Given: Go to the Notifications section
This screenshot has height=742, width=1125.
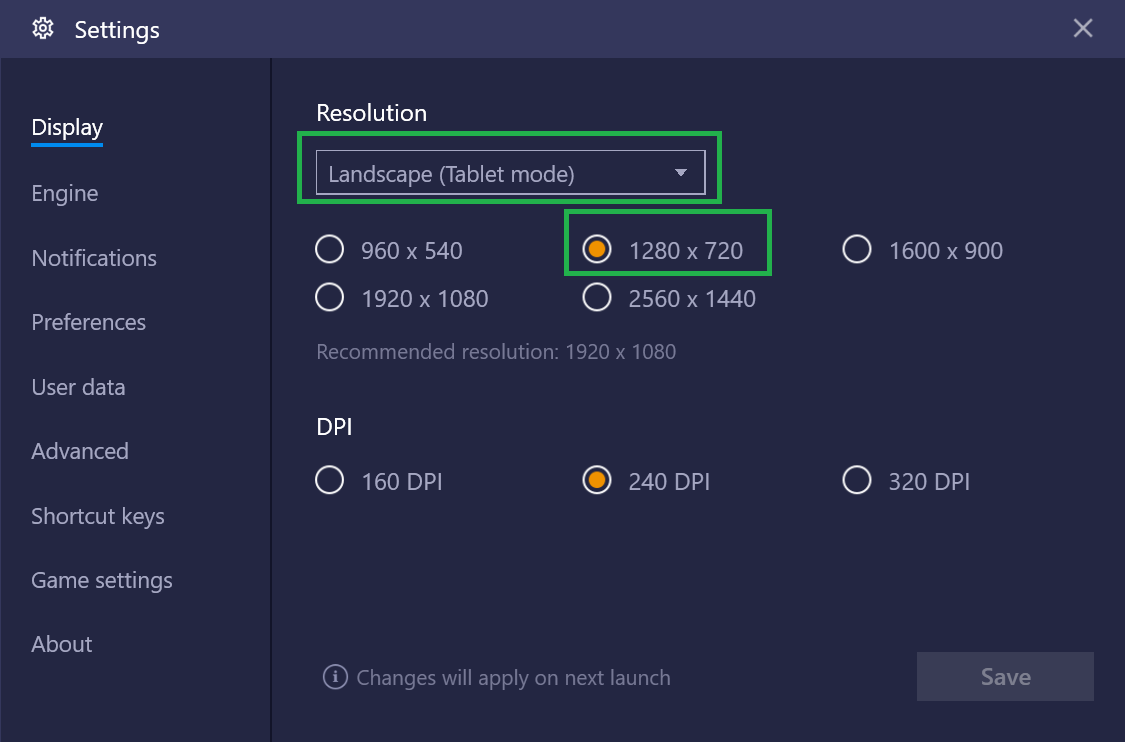Looking at the screenshot, I should [x=94, y=258].
